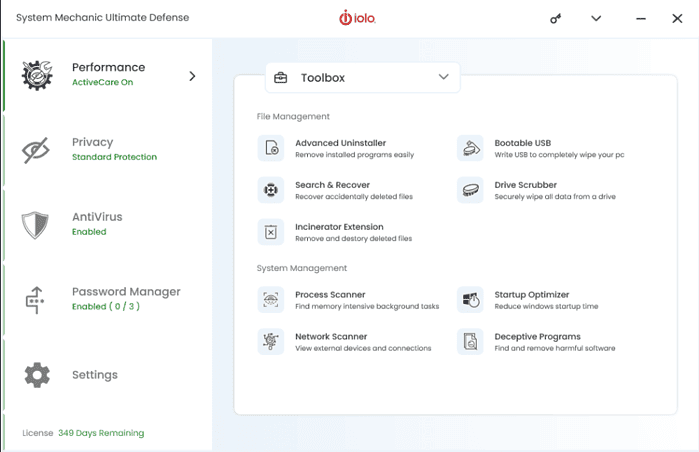699x452 pixels.
Task: Click the Startup Optimizer icon
Action: pyautogui.click(x=470, y=300)
